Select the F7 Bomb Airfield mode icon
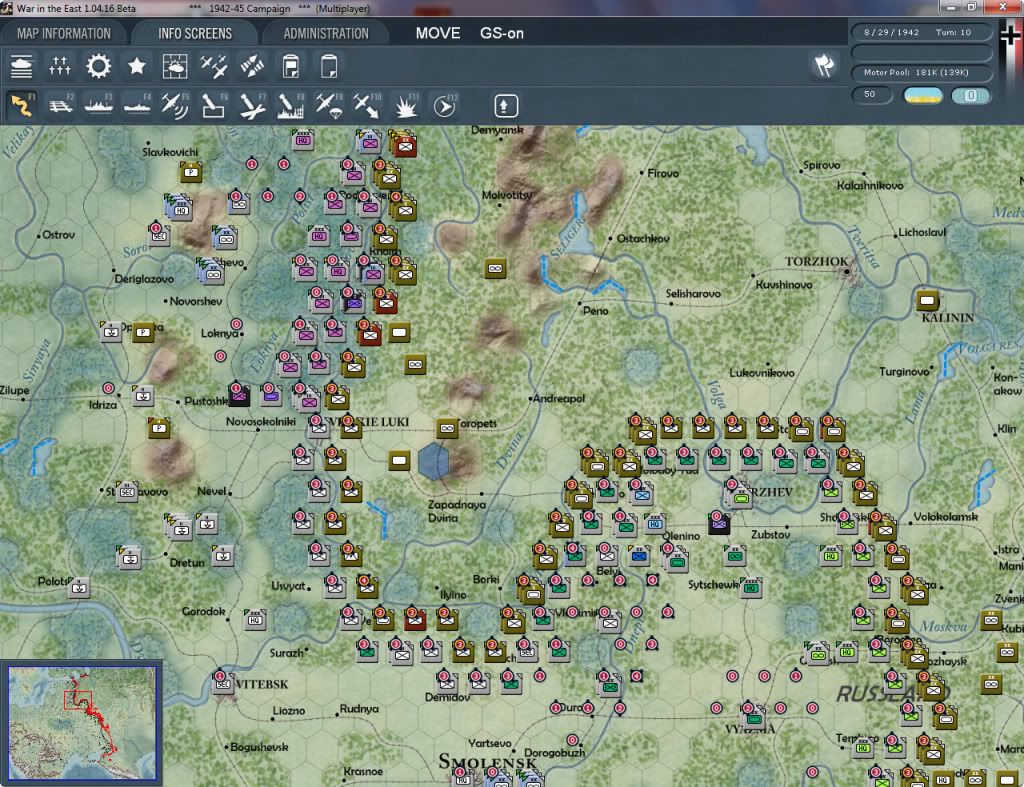Screen dimensions: 1024x787 tap(252, 105)
